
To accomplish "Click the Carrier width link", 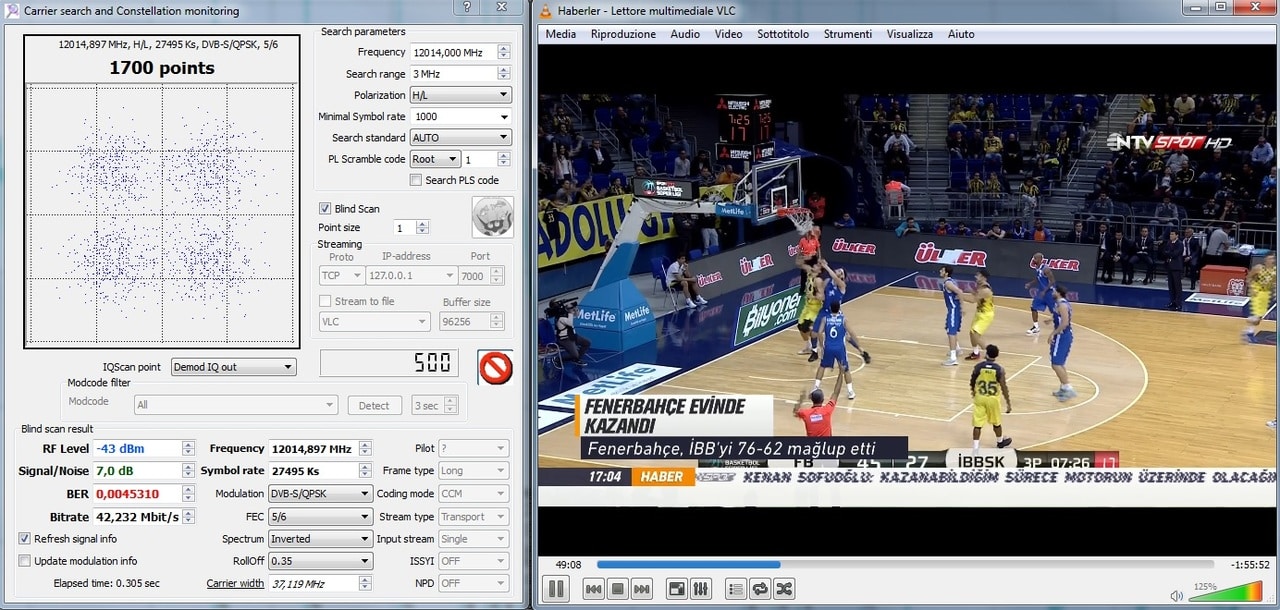I will click(x=235, y=583).
